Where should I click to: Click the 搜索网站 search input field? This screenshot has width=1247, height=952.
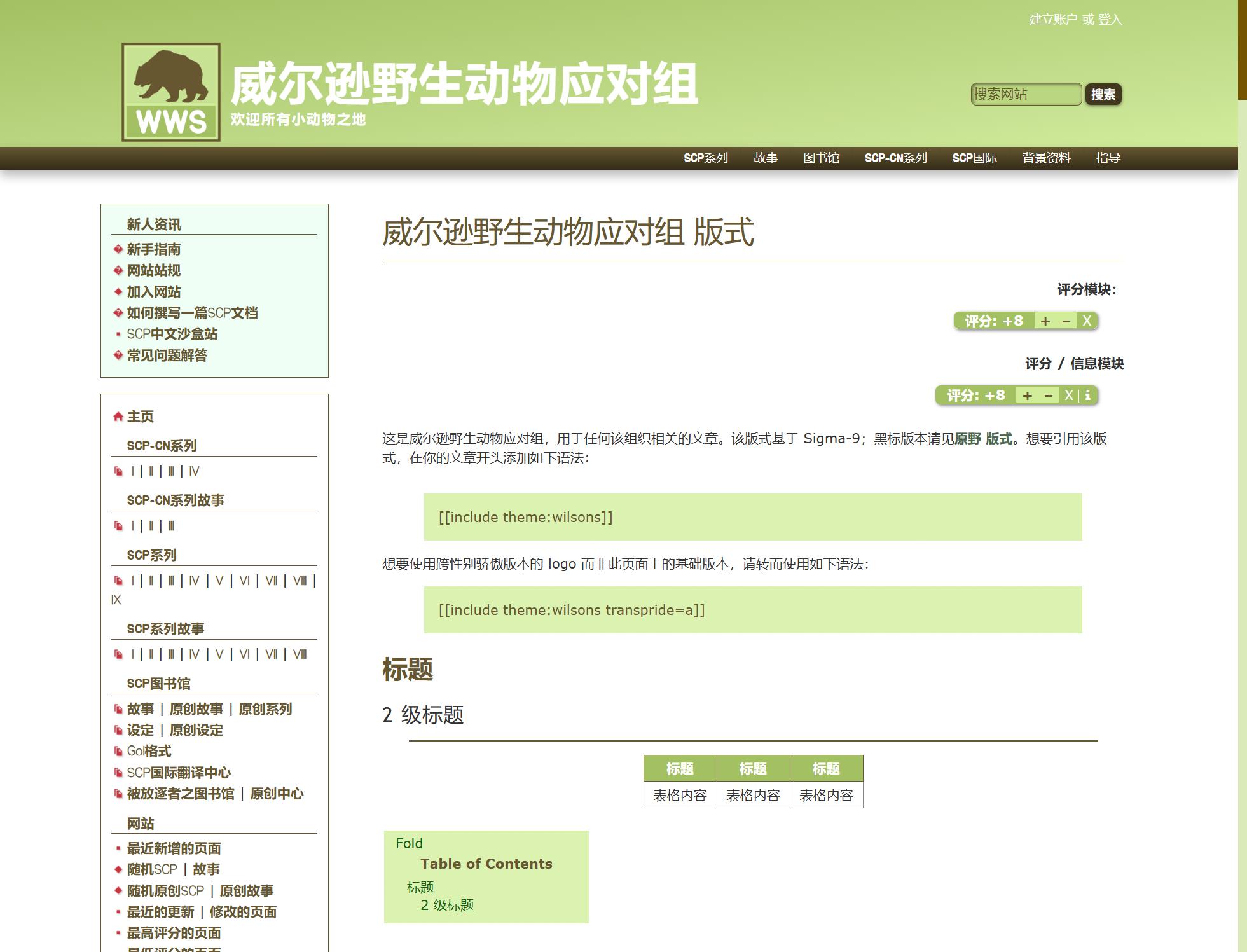click(1025, 95)
